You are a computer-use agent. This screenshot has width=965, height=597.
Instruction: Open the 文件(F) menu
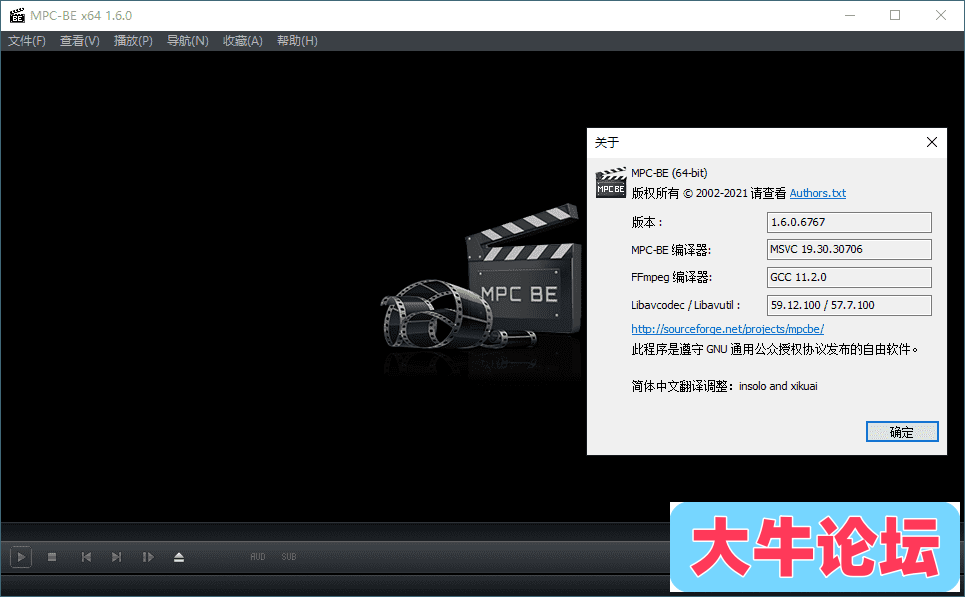(26, 41)
